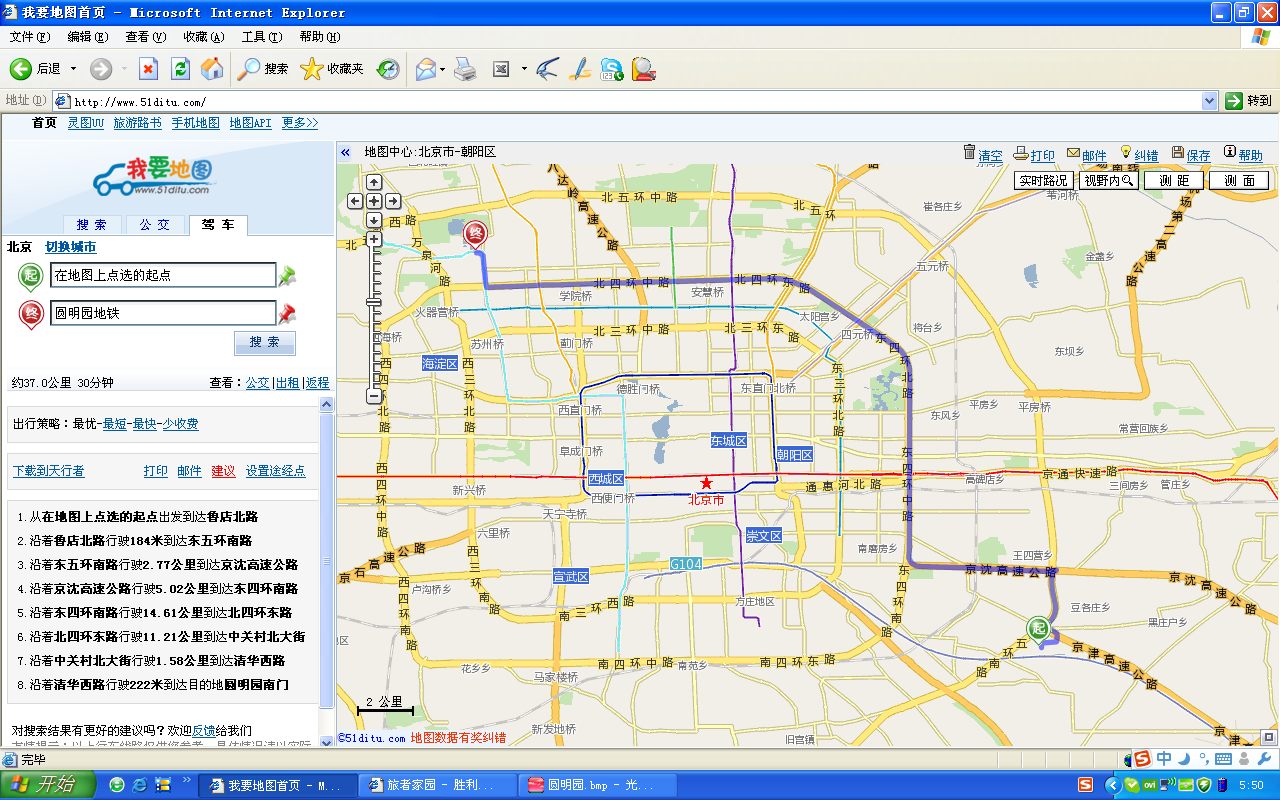The width and height of the screenshot is (1280, 800).
Task: Click the center pan cross icon
Action: [374, 201]
